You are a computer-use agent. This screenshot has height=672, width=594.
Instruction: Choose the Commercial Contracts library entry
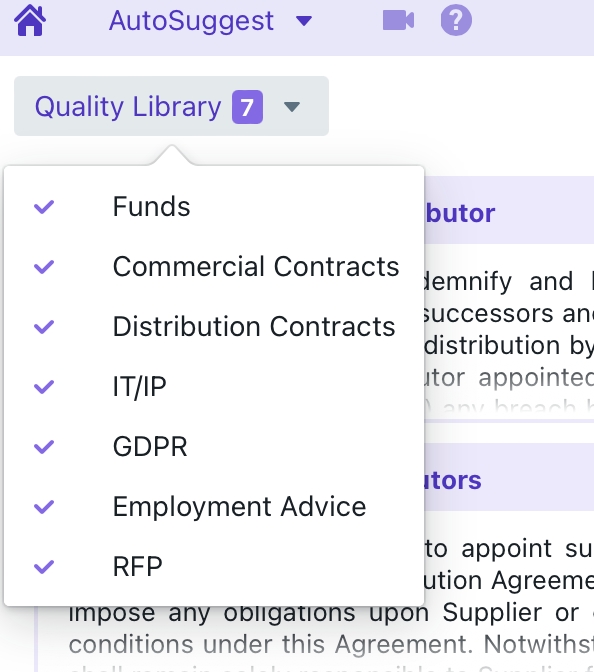point(256,267)
